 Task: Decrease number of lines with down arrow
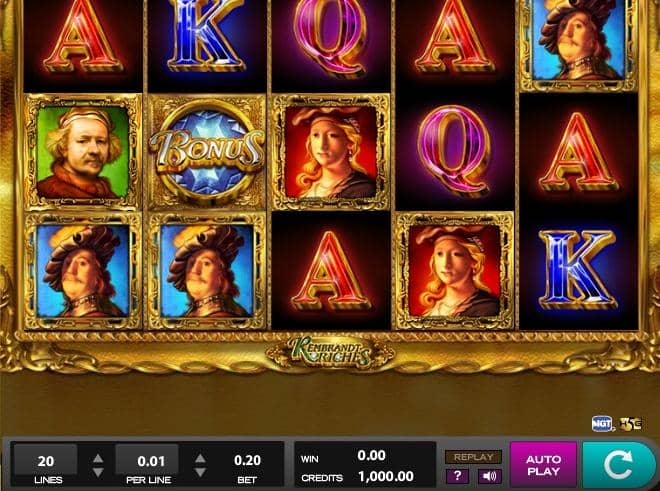tap(98, 472)
